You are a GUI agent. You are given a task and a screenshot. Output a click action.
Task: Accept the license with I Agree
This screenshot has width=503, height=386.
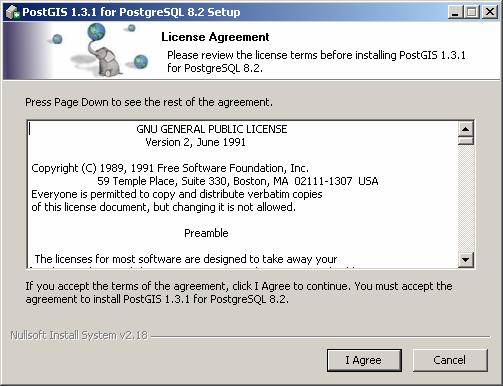(x=364, y=360)
